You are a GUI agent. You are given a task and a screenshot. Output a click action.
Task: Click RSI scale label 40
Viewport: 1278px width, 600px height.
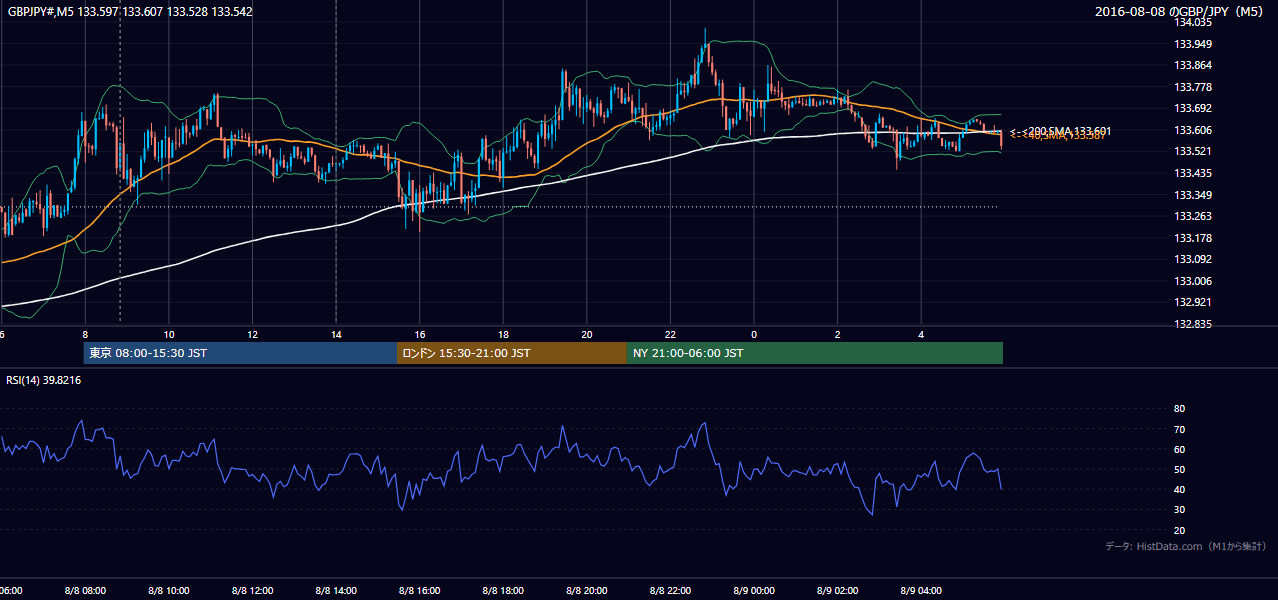pyautogui.click(x=1179, y=489)
